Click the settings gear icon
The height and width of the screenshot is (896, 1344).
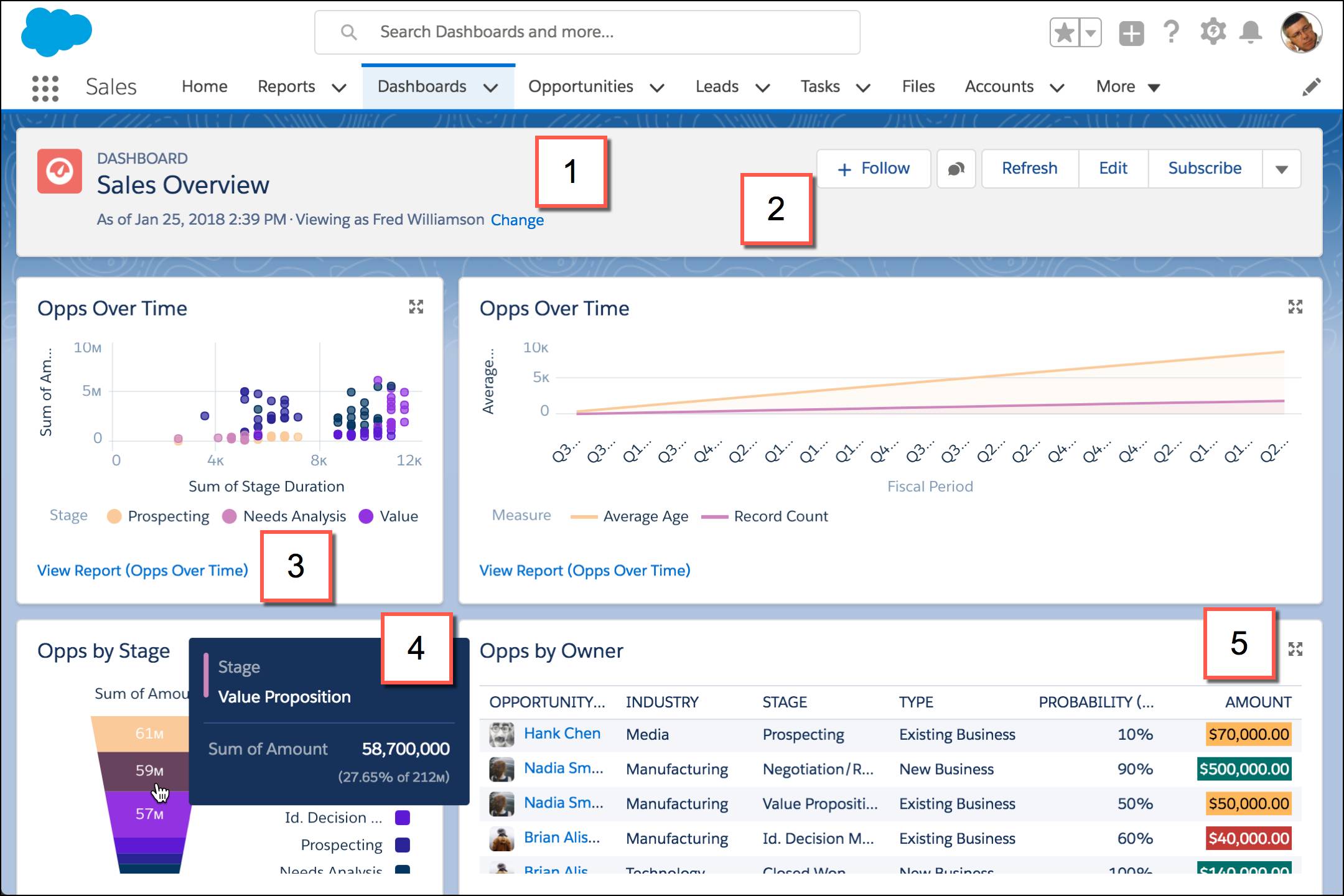pos(1210,32)
